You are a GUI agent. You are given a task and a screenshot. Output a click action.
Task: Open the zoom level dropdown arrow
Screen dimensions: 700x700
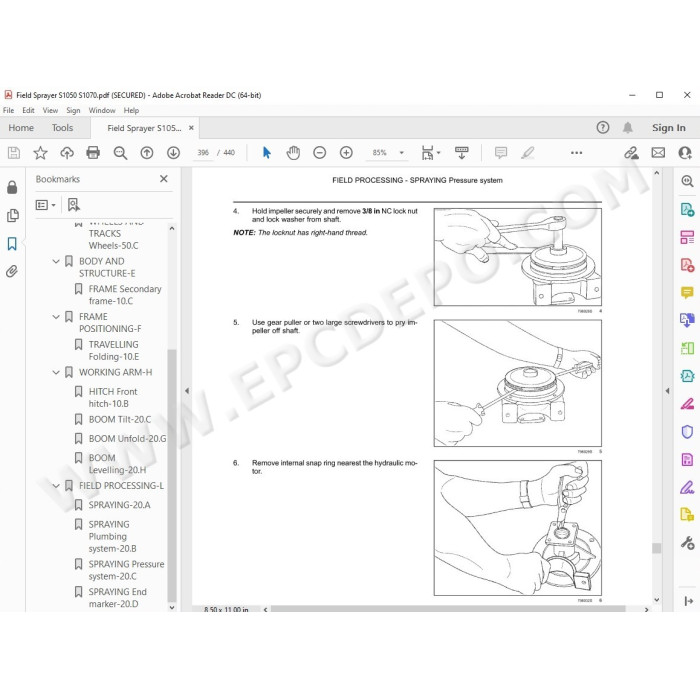point(401,153)
